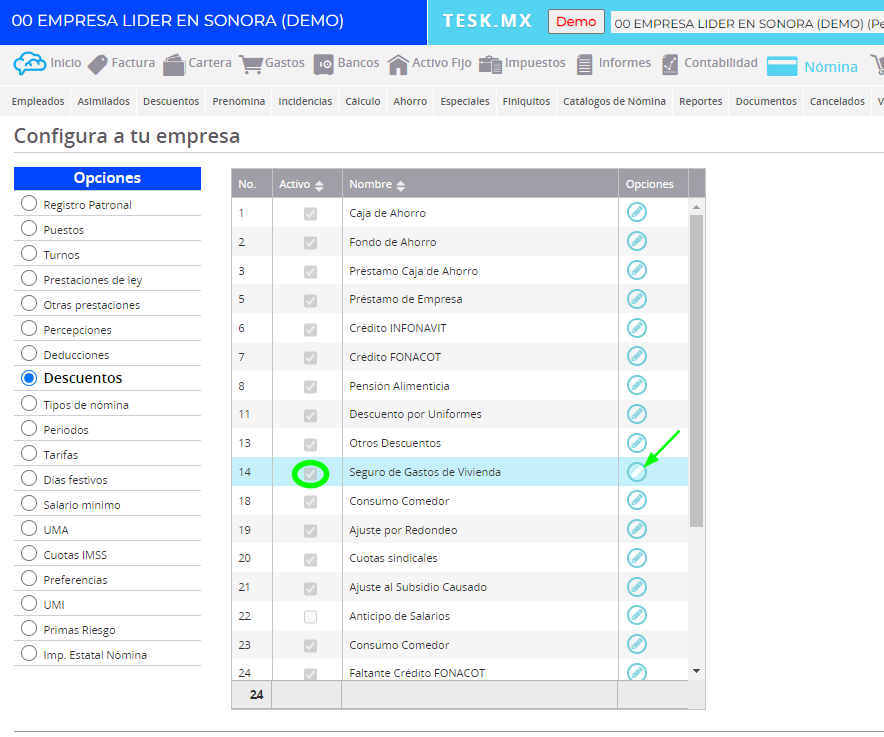This screenshot has height=737, width=884.
Task: Edit Otros Descuentos pencil icon
Action: (637, 443)
